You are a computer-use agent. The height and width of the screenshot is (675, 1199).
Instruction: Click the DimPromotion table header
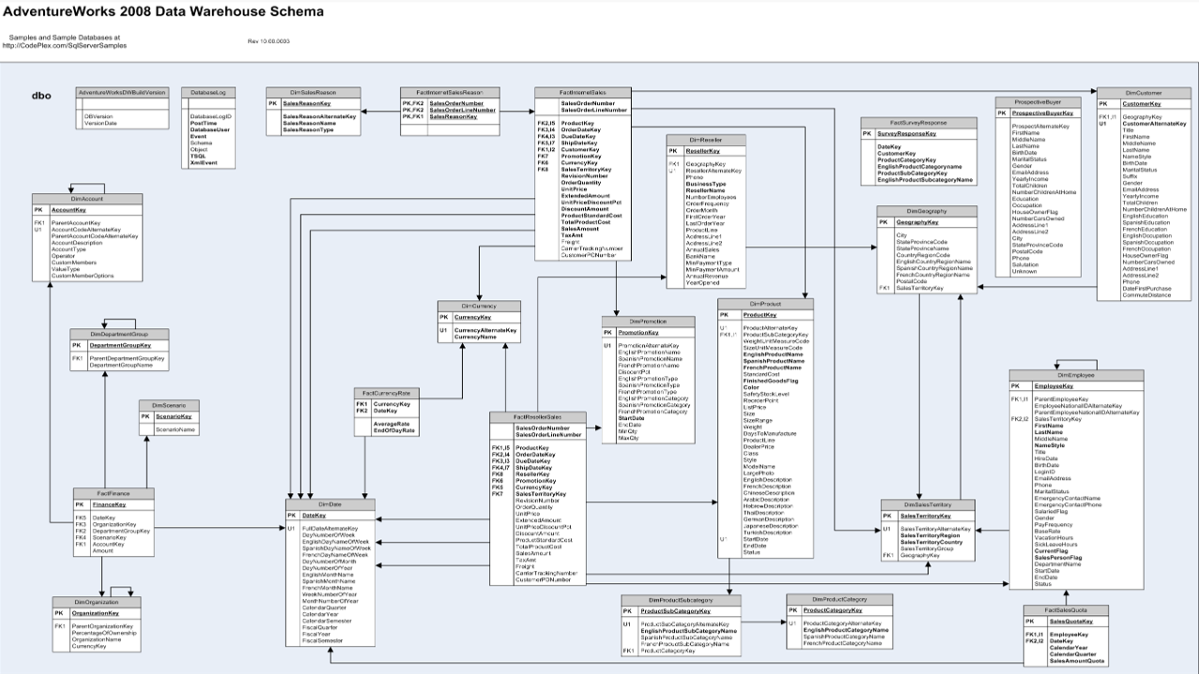click(x=648, y=322)
